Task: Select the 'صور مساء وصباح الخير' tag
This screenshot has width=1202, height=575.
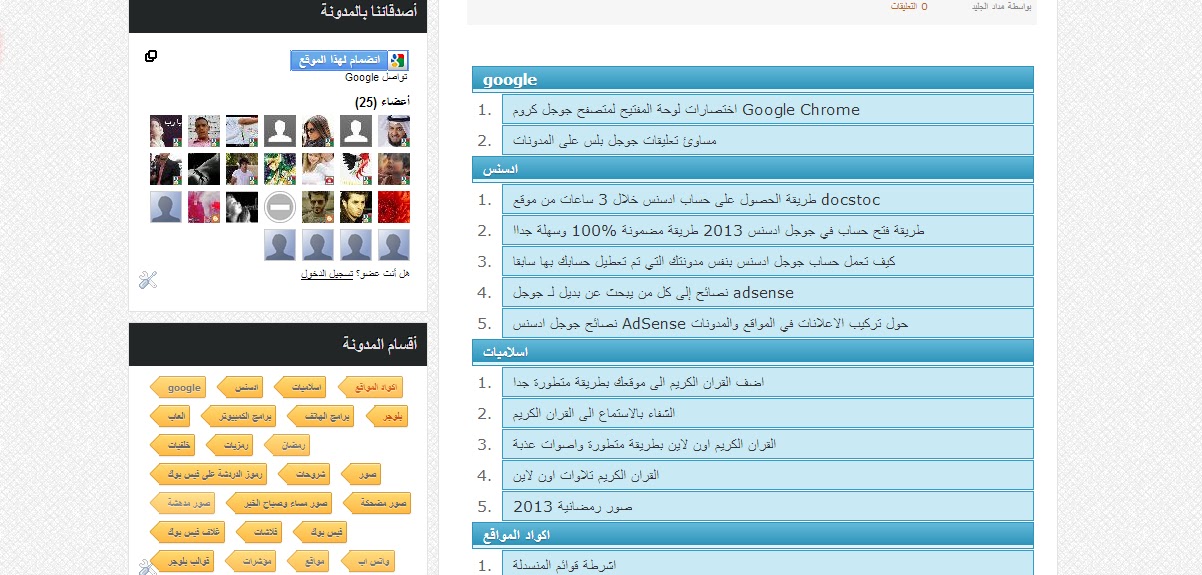Action: click(x=280, y=503)
